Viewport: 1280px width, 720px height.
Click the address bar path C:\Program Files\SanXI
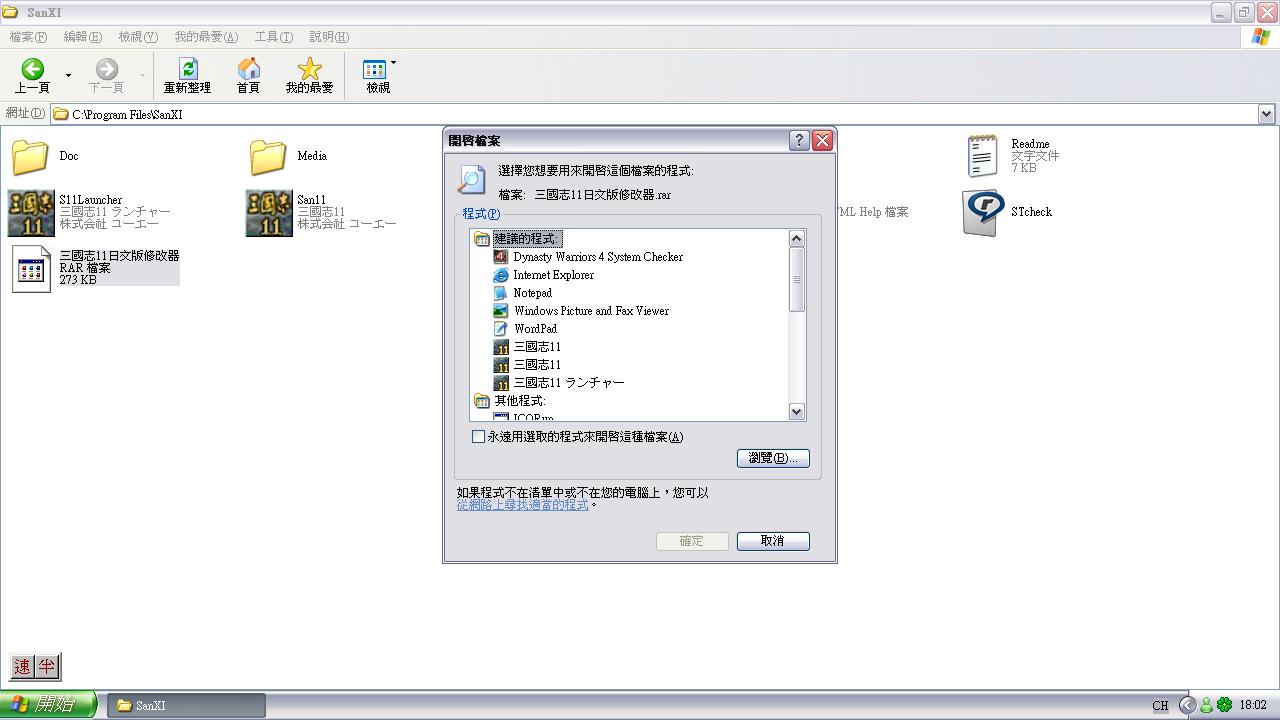(x=127, y=115)
